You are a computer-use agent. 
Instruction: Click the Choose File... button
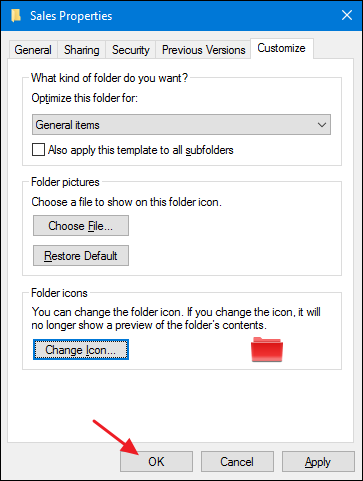(x=81, y=226)
